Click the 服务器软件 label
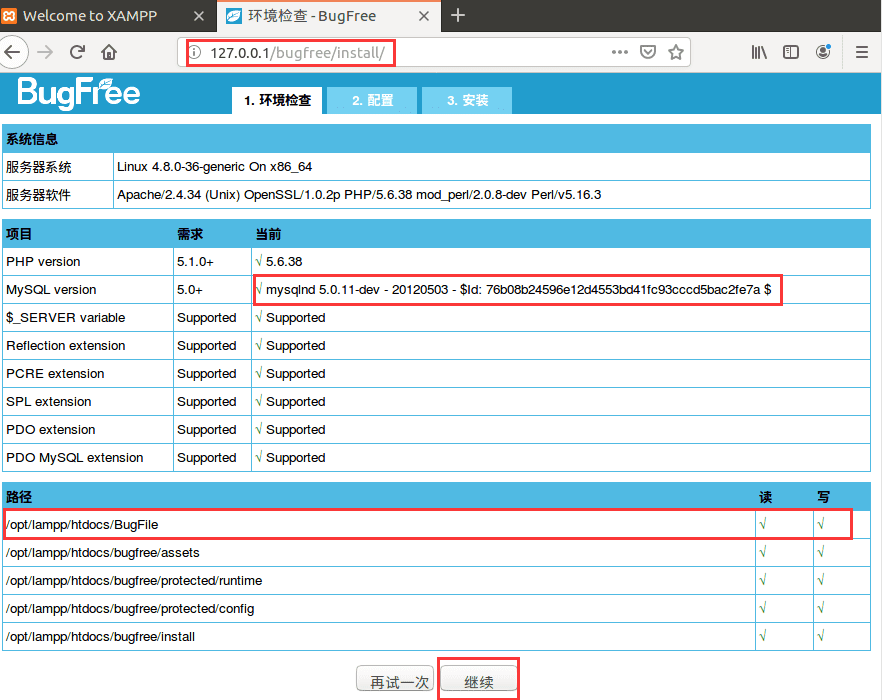Viewport: 882px width, 700px height. coord(38,195)
